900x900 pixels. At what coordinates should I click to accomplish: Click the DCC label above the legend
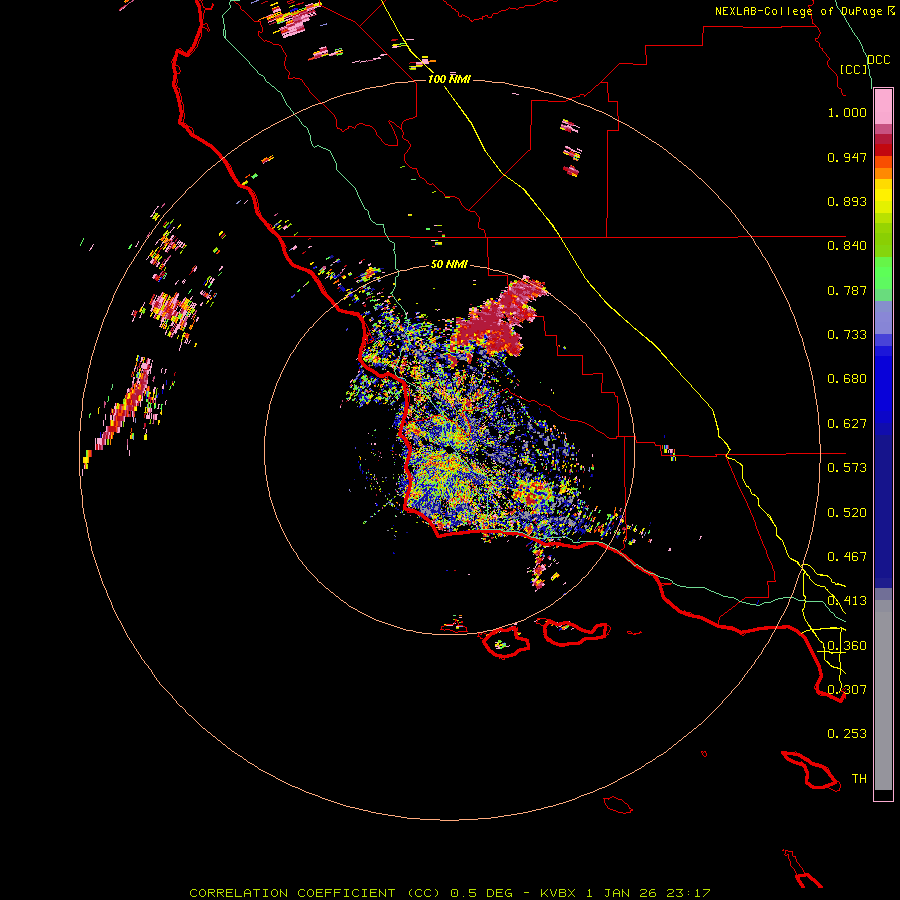click(x=879, y=60)
